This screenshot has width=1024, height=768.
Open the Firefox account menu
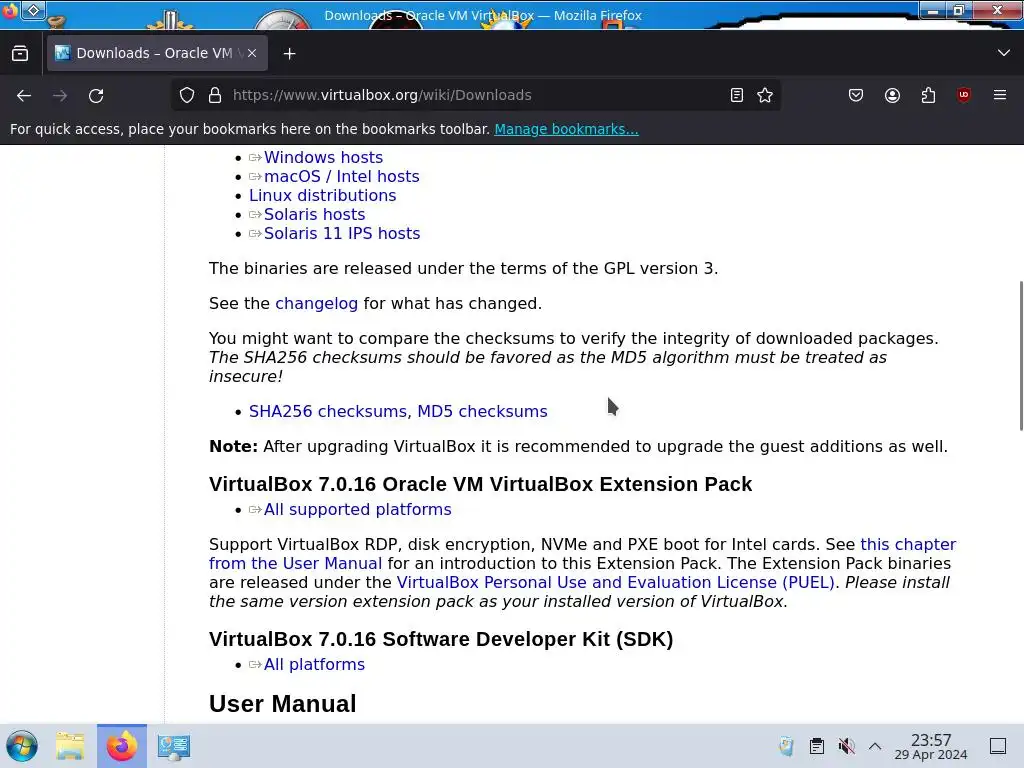click(x=892, y=95)
